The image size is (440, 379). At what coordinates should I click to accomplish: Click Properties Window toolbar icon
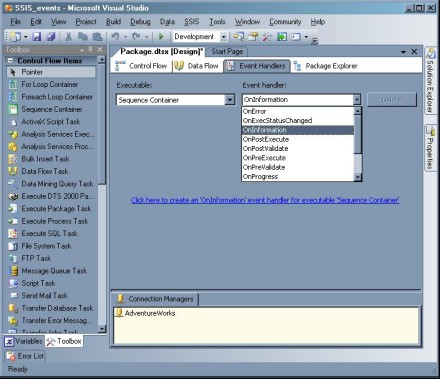tap(253, 37)
